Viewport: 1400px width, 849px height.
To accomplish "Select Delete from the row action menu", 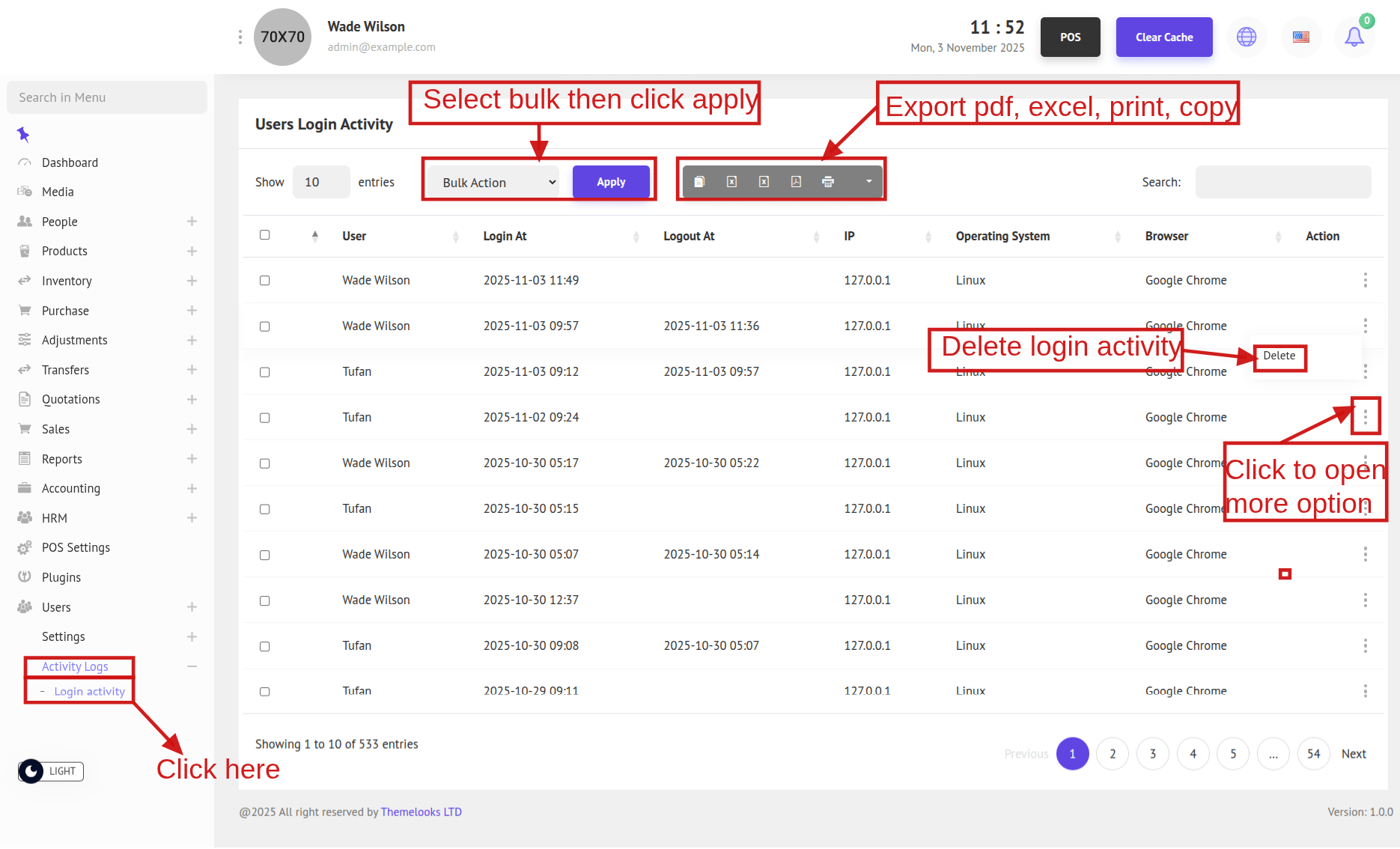I will click(x=1279, y=356).
